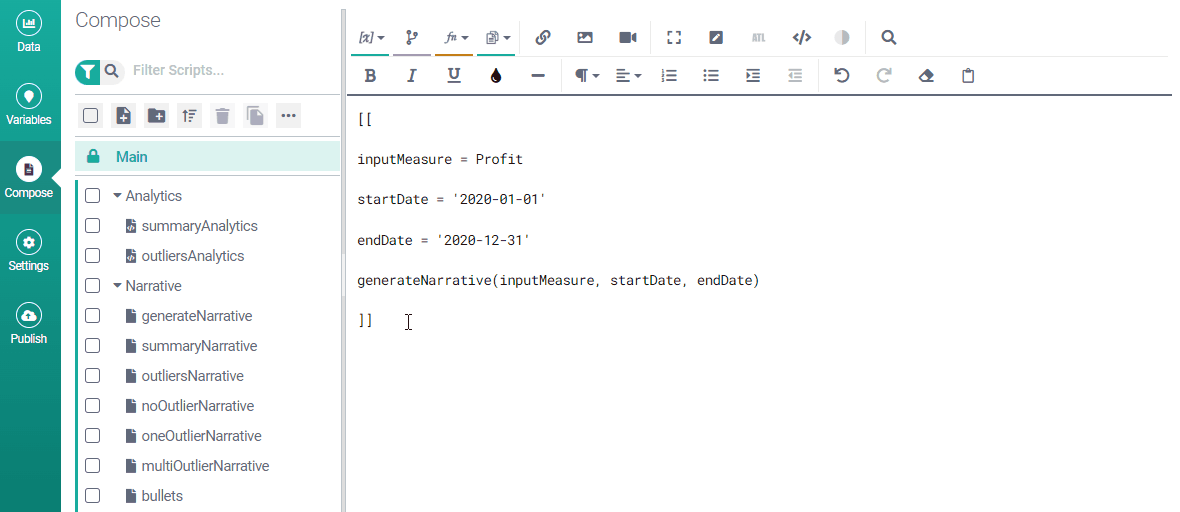
Task: Create an ordered numbered list
Action: tap(669, 76)
